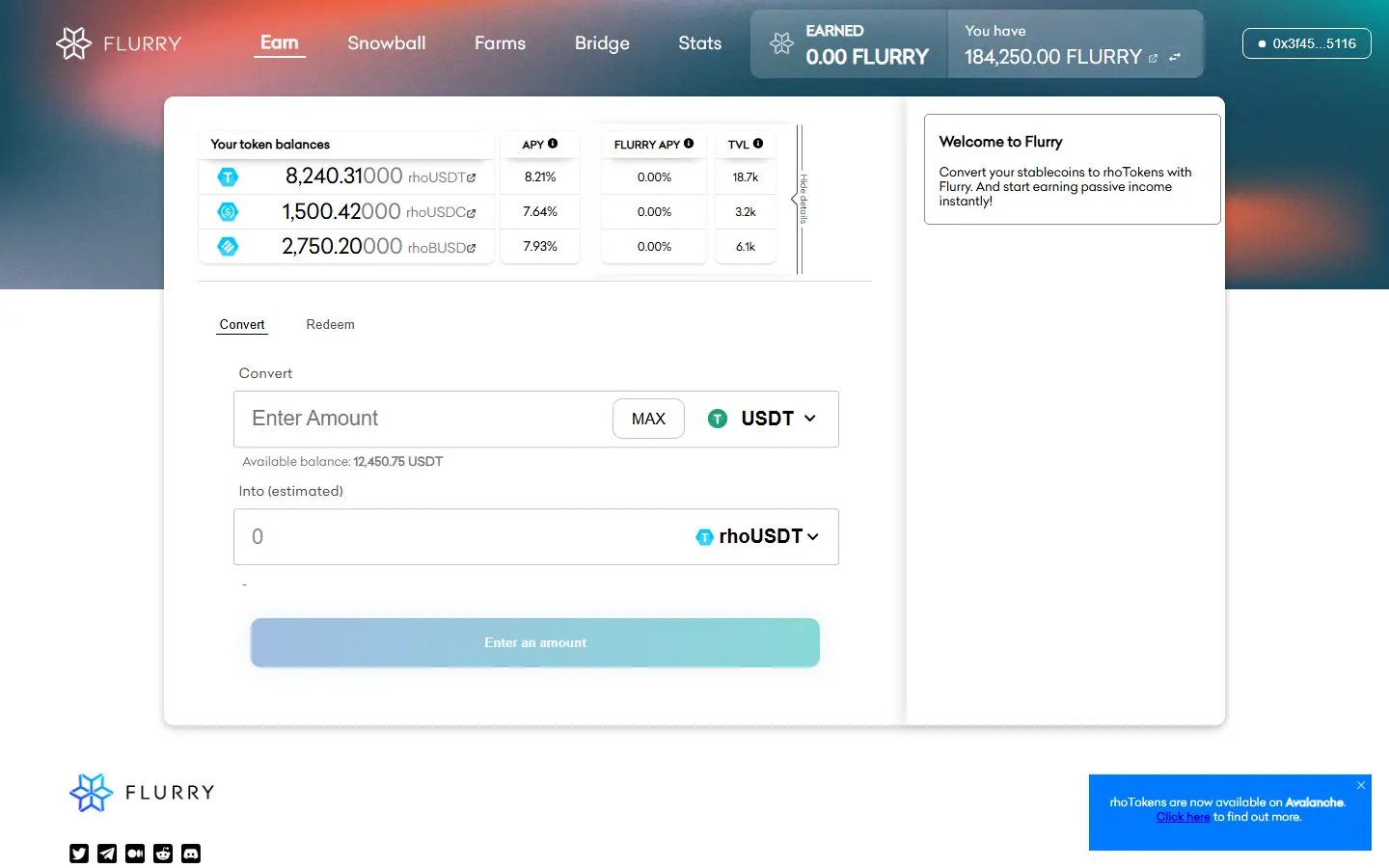Click the 3.2k TVL value
Viewport: 1389px width, 868px height.
tap(746, 212)
